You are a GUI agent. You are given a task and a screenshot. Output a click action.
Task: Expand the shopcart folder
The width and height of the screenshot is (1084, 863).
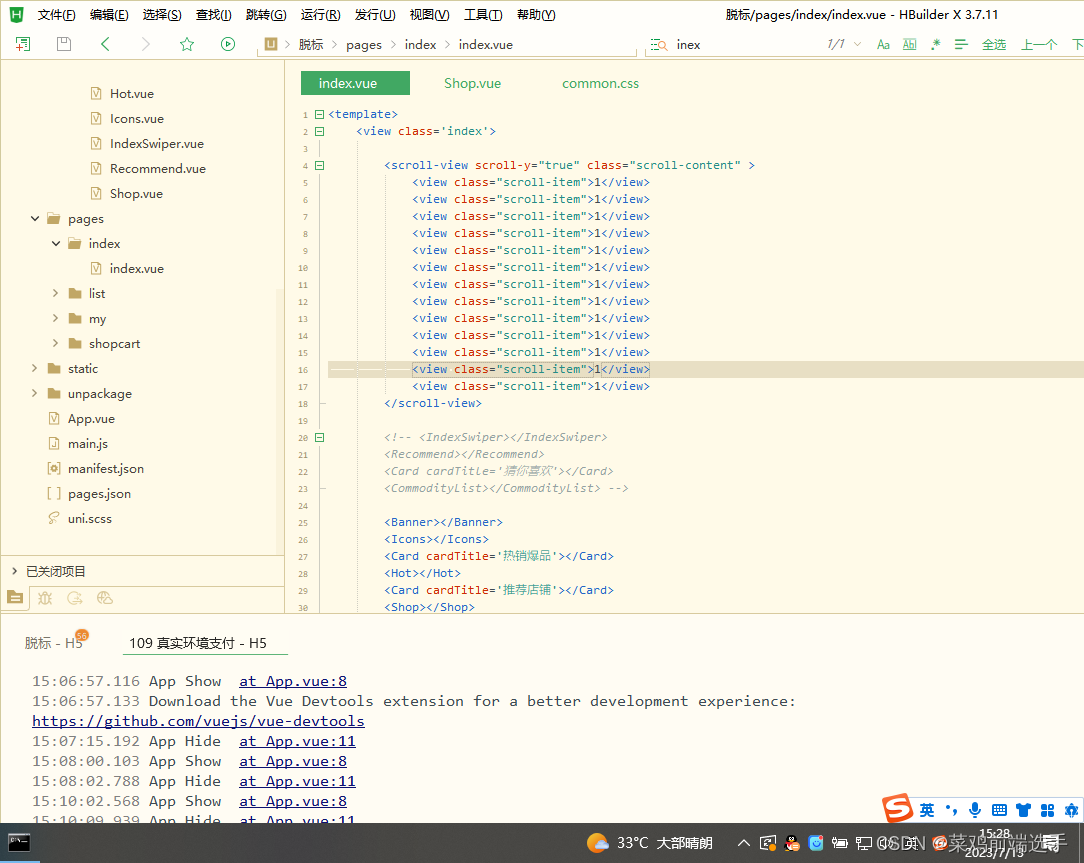[x=57, y=343]
